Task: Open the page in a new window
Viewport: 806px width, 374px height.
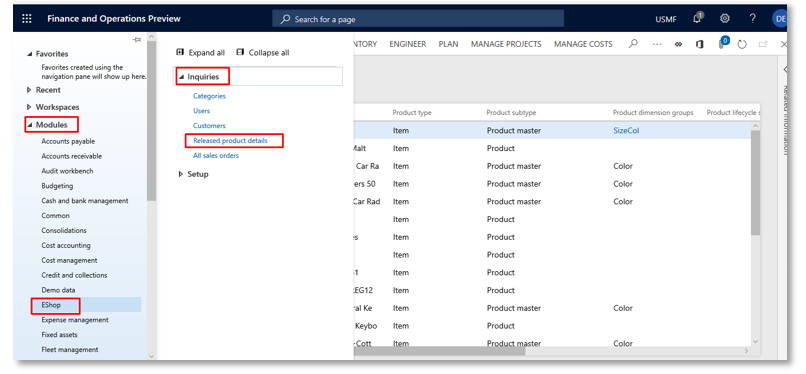Action: click(763, 45)
